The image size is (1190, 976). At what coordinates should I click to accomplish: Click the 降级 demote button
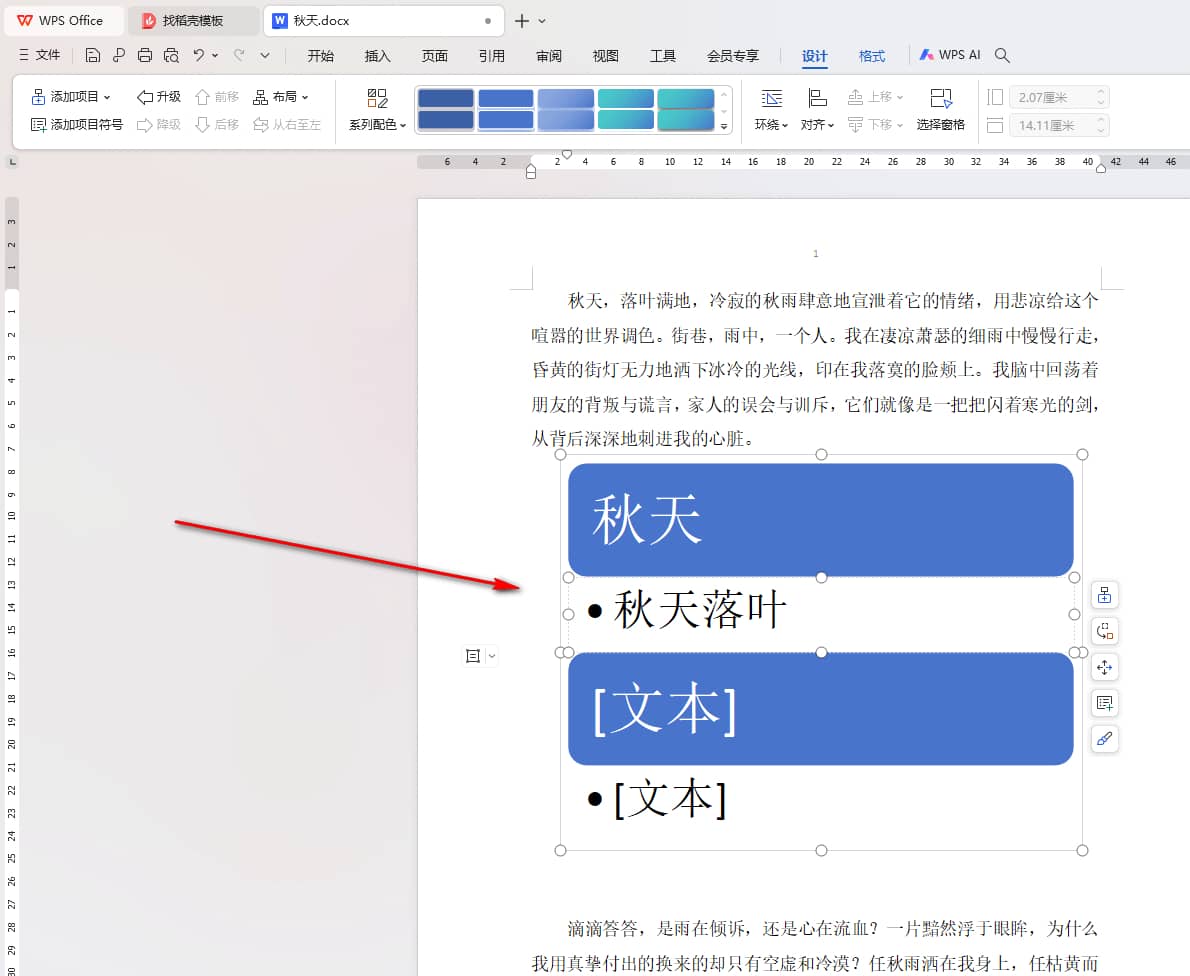tap(159, 124)
